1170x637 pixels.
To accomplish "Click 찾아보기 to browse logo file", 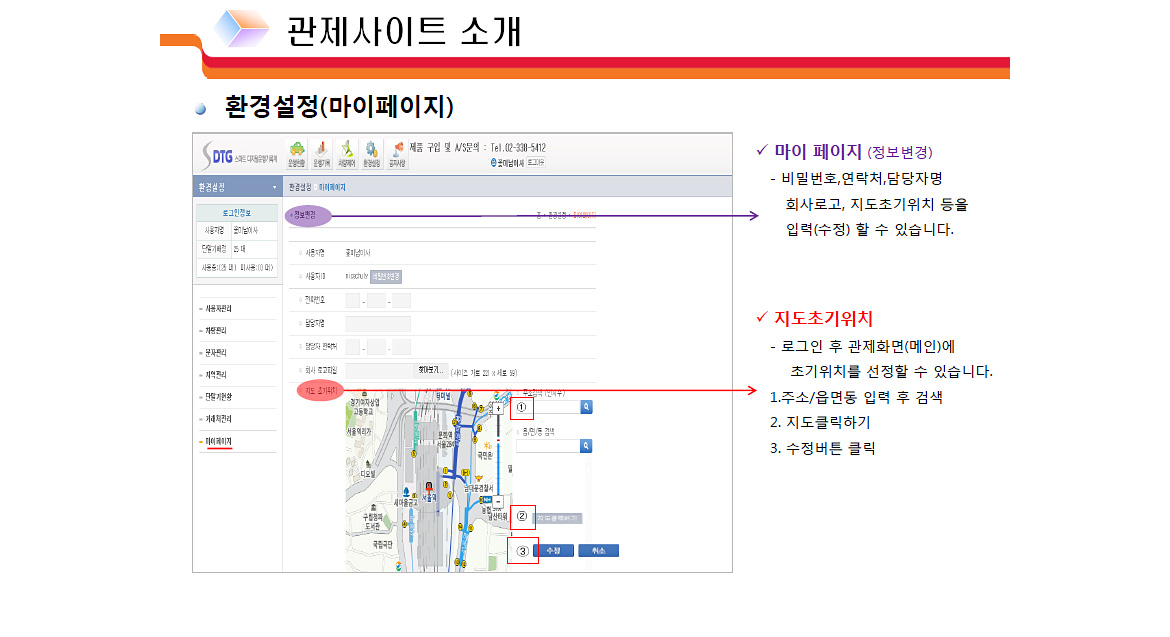I will coord(430,370).
